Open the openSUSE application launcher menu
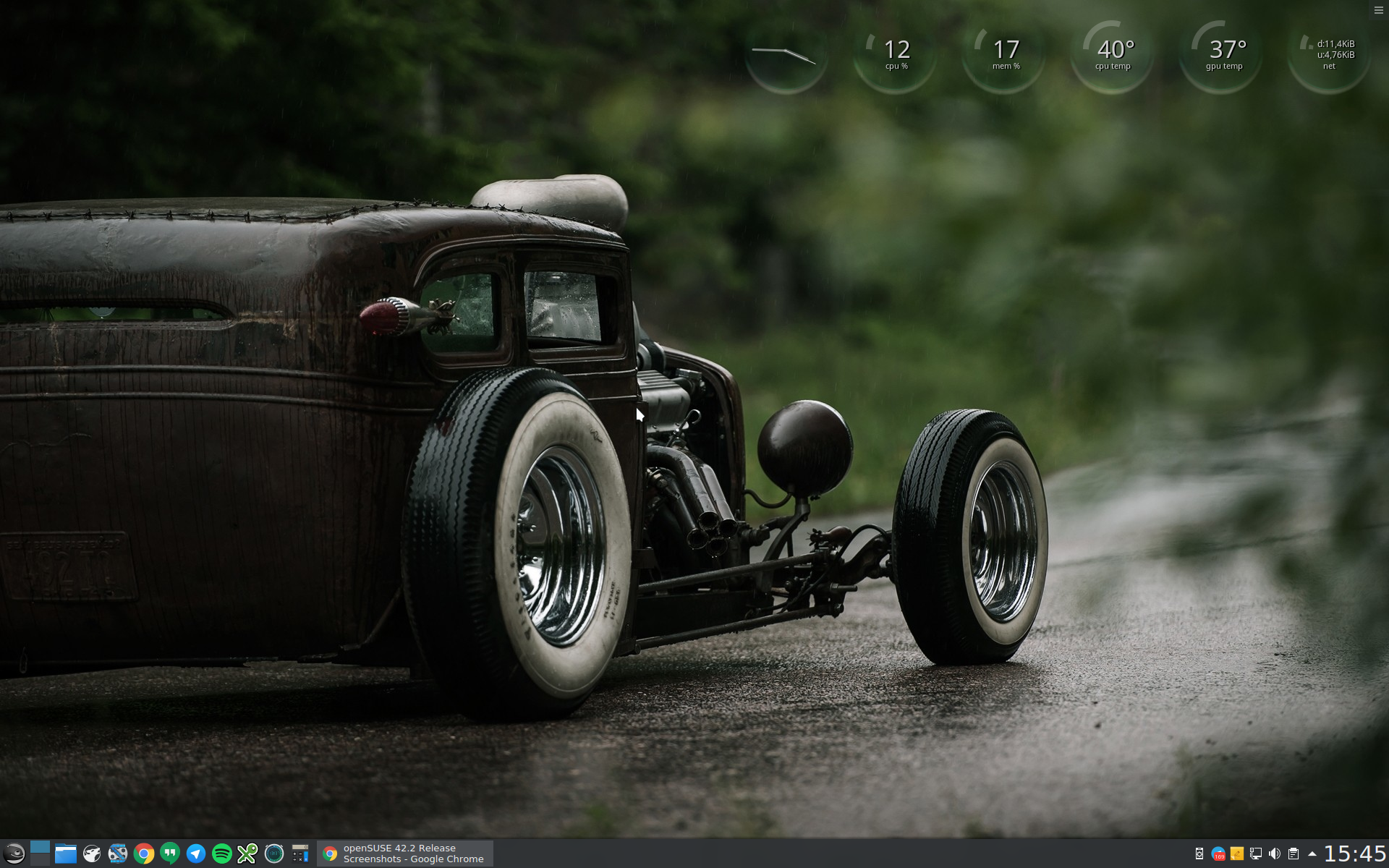This screenshot has width=1389, height=868. 14,854
